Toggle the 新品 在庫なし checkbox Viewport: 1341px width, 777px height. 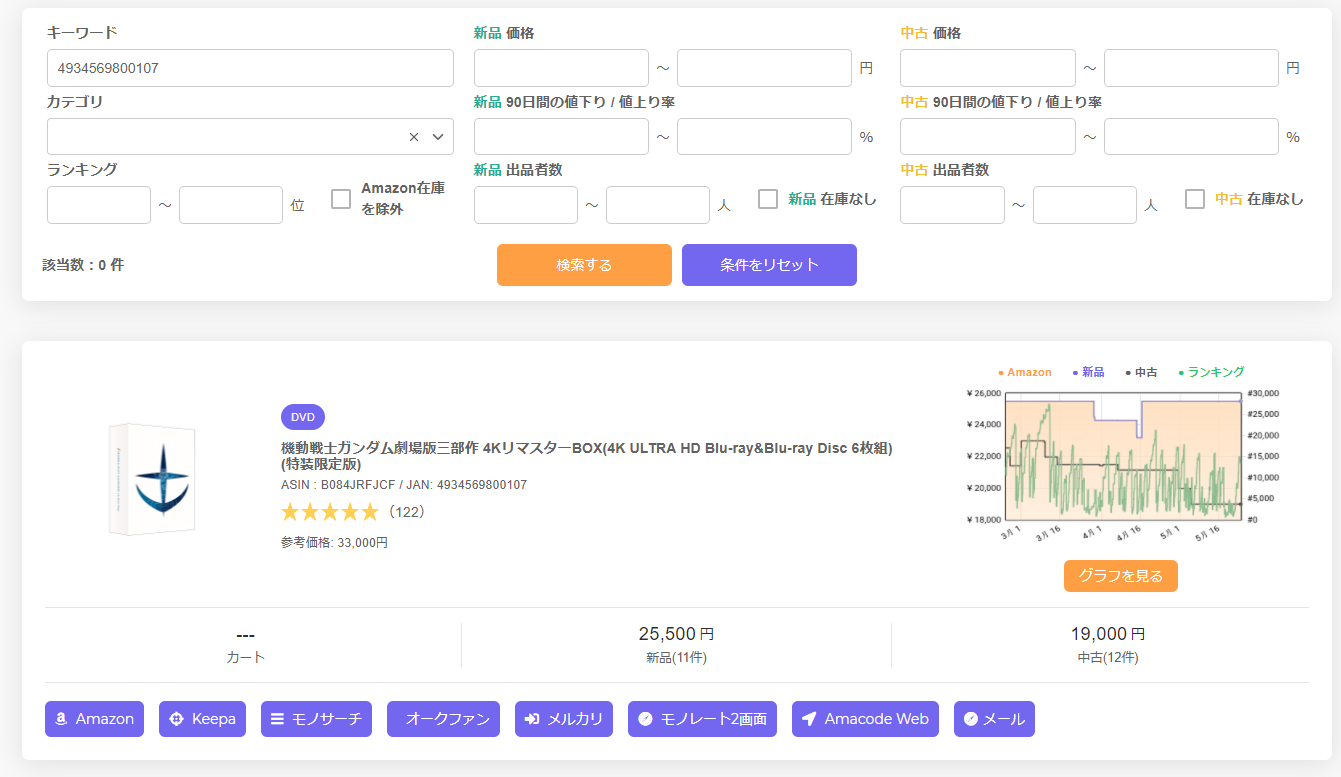tap(768, 199)
